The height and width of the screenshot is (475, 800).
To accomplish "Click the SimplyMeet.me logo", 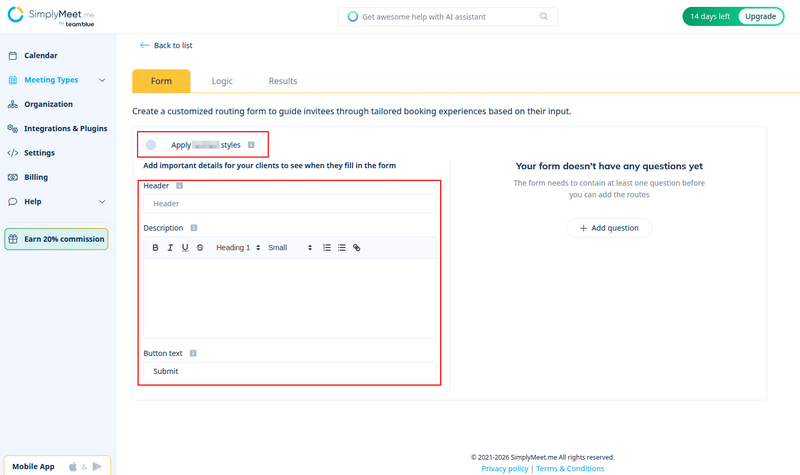I will (x=51, y=16).
